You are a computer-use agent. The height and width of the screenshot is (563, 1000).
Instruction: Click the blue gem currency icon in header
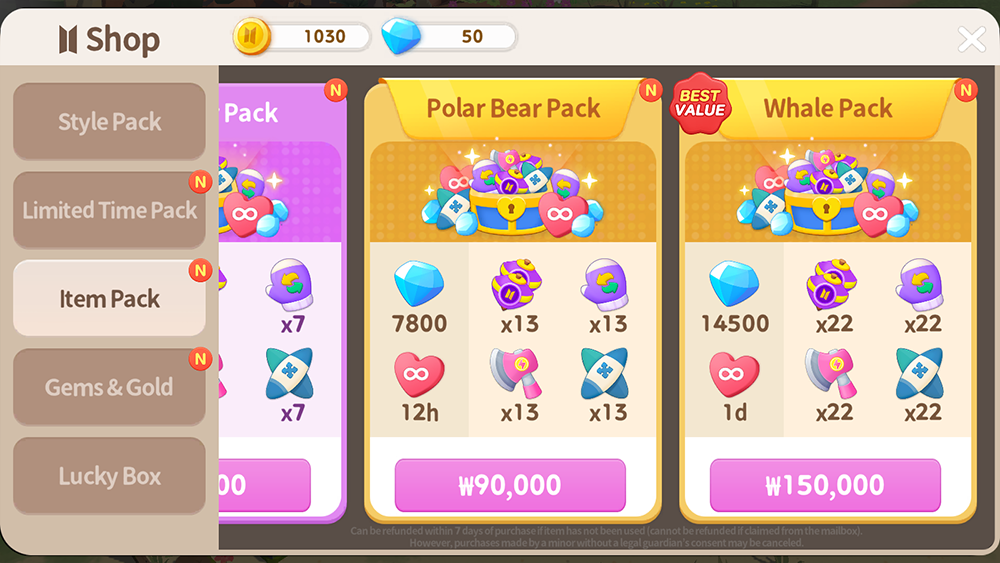click(401, 36)
